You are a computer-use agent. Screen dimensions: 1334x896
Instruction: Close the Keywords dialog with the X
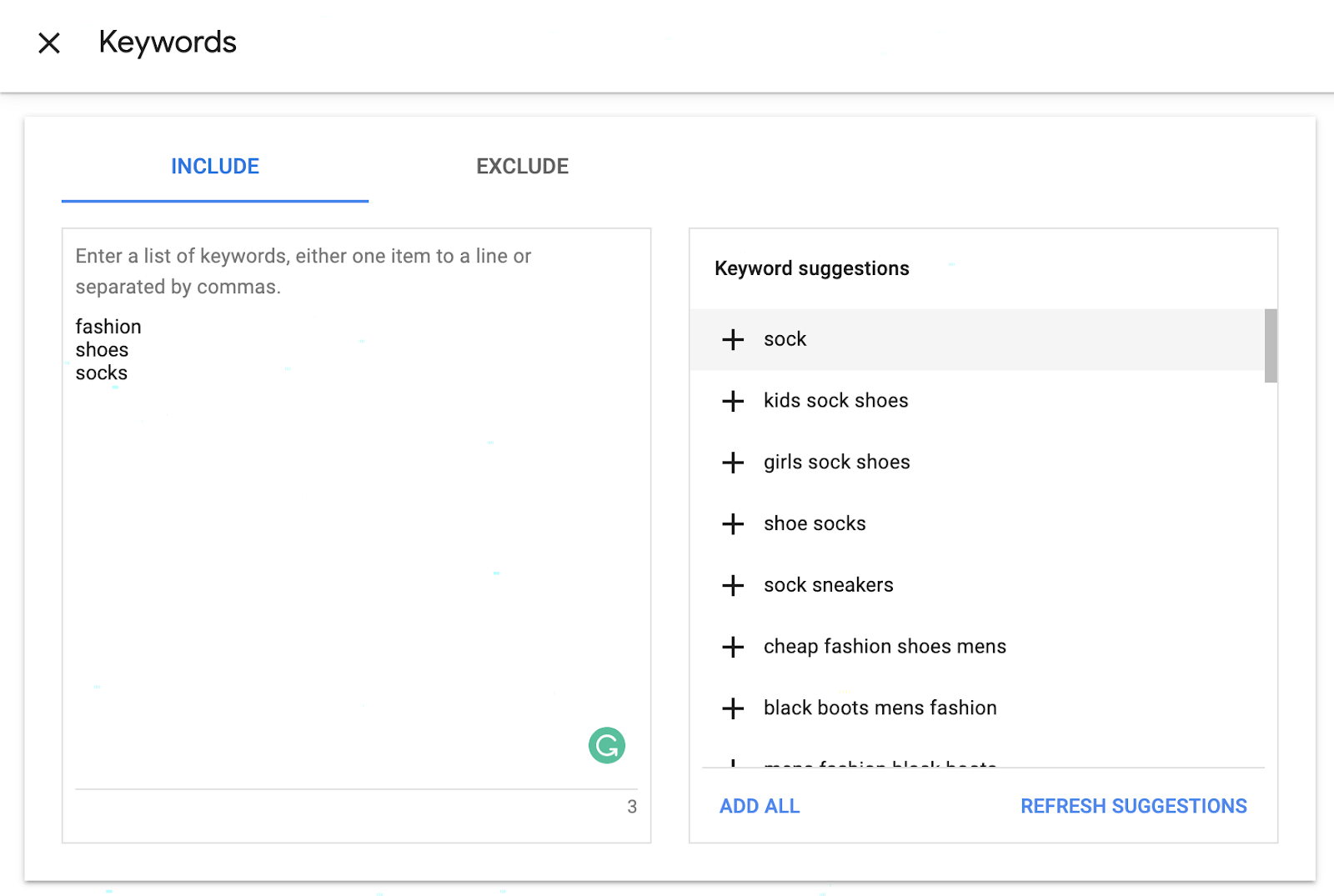point(49,43)
